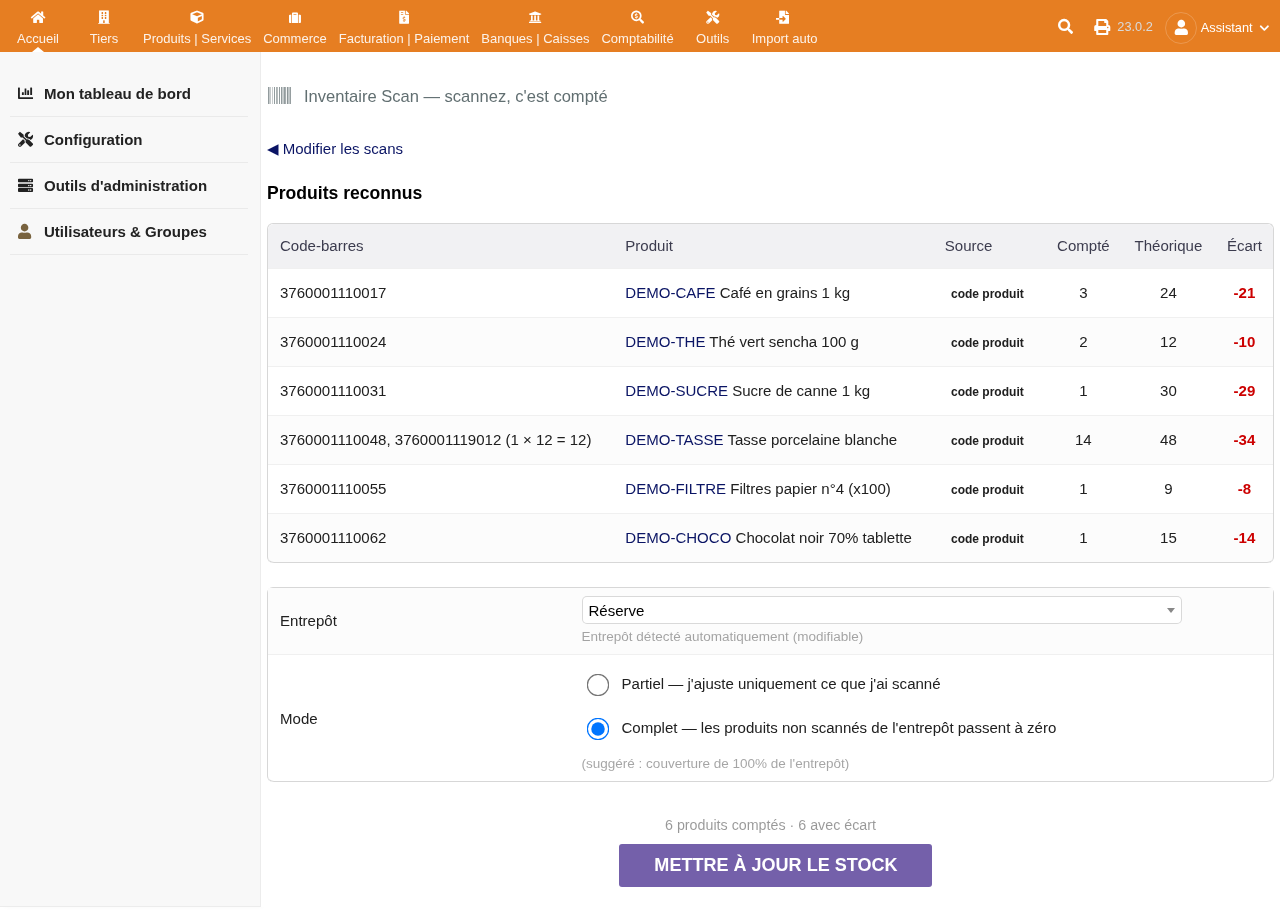Image resolution: width=1280 pixels, height=910 pixels.
Task: Click the version number 23.0.2
Action: (1135, 27)
